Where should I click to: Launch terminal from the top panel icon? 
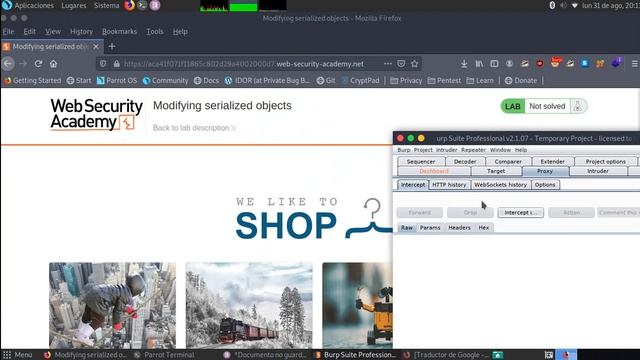click(142, 5)
